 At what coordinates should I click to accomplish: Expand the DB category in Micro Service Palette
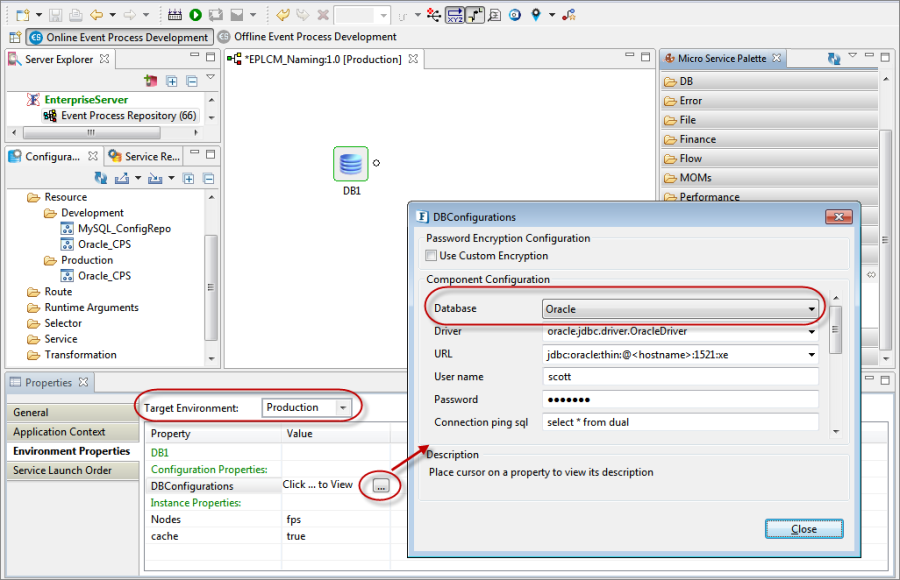pos(770,82)
